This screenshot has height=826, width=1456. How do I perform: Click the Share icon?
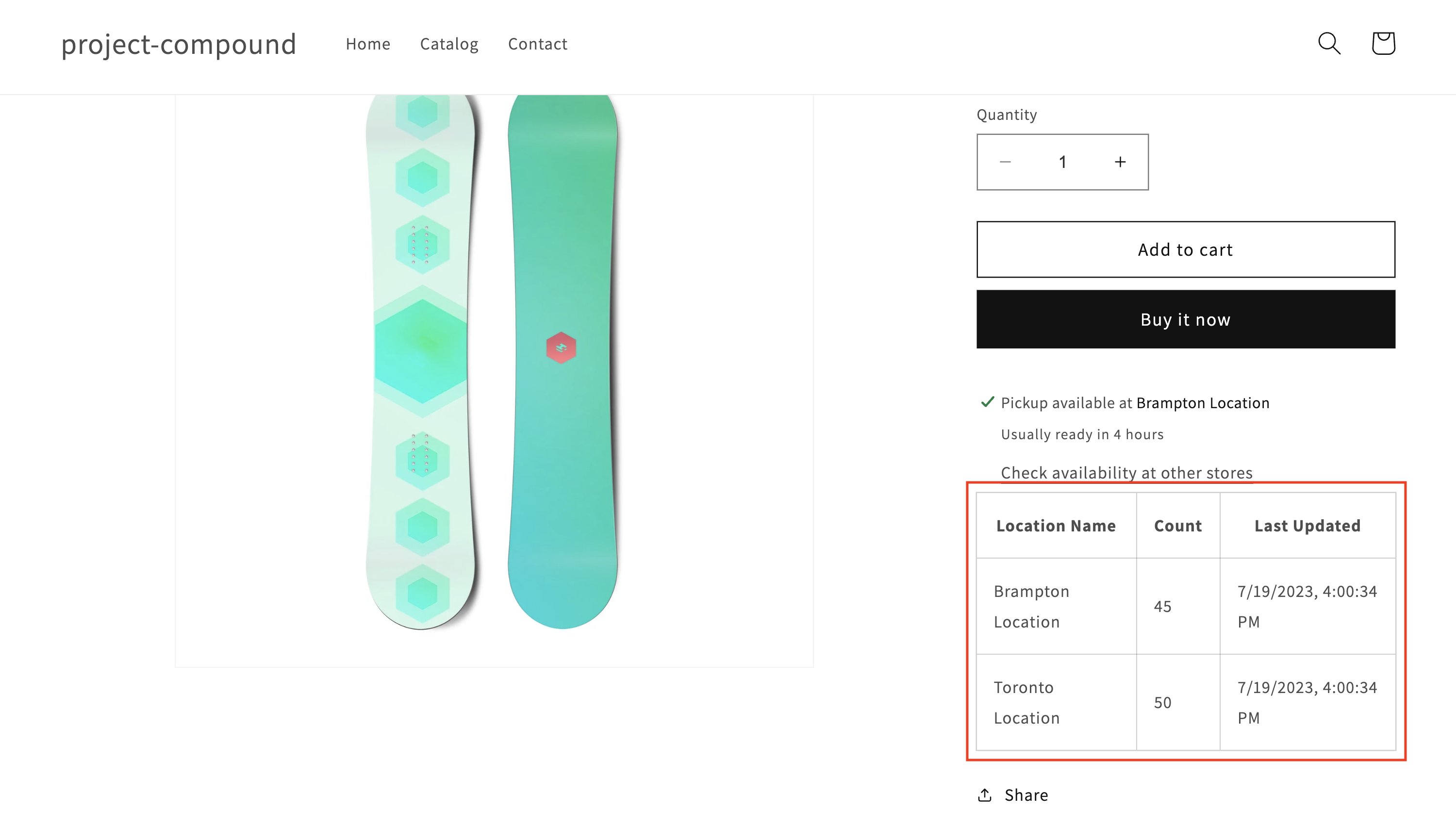click(x=985, y=794)
